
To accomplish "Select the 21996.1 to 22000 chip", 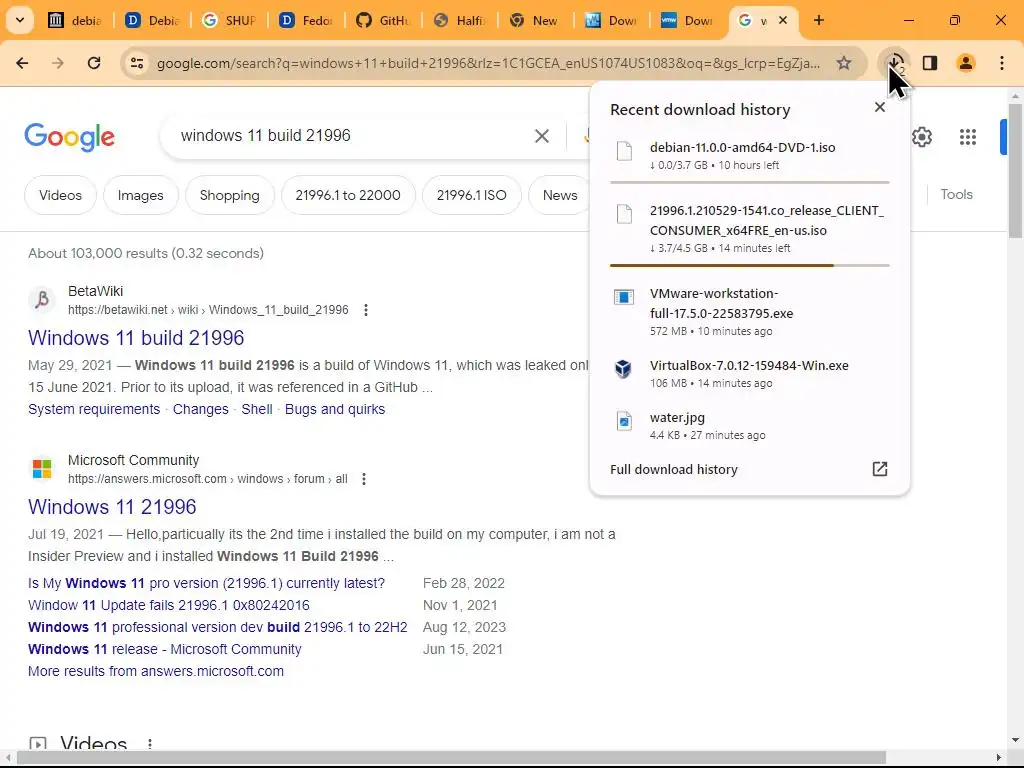I will click(348, 195).
